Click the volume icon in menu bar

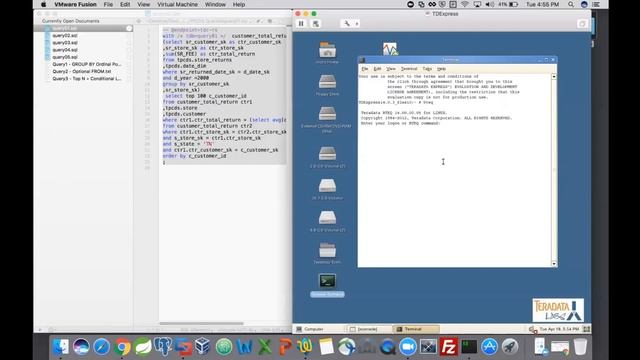490,4
